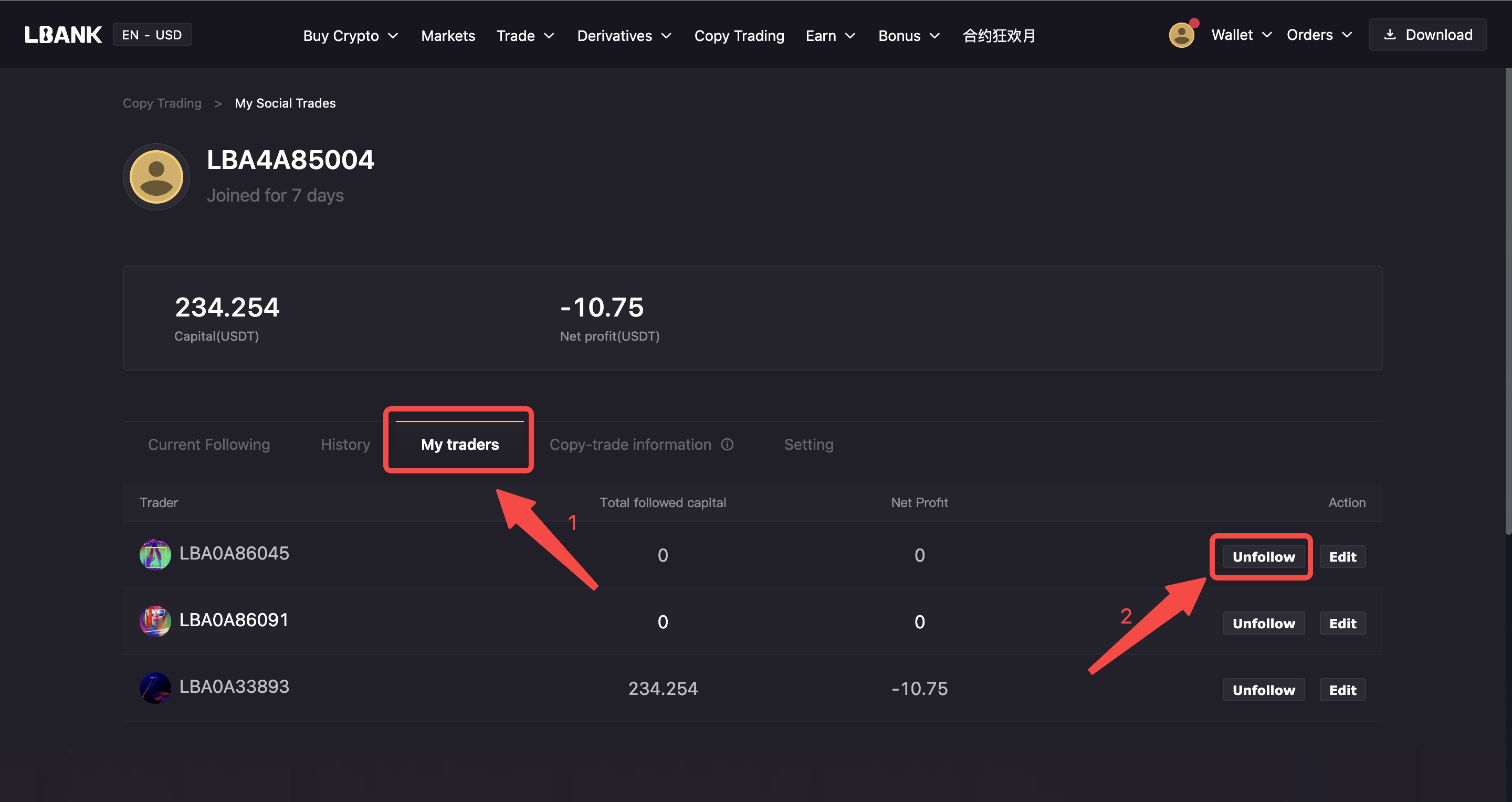
Task: Click the Total followed capital column header
Action: [x=663, y=503]
